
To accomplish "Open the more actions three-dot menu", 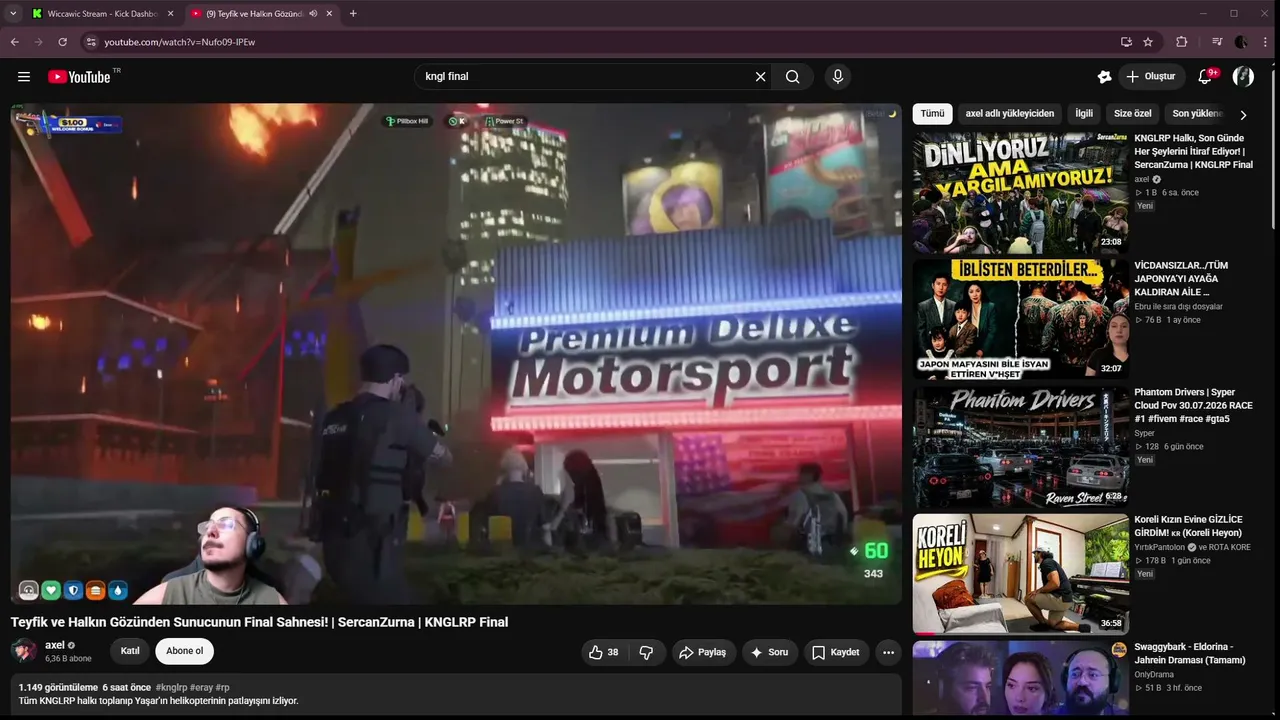I will click(888, 652).
